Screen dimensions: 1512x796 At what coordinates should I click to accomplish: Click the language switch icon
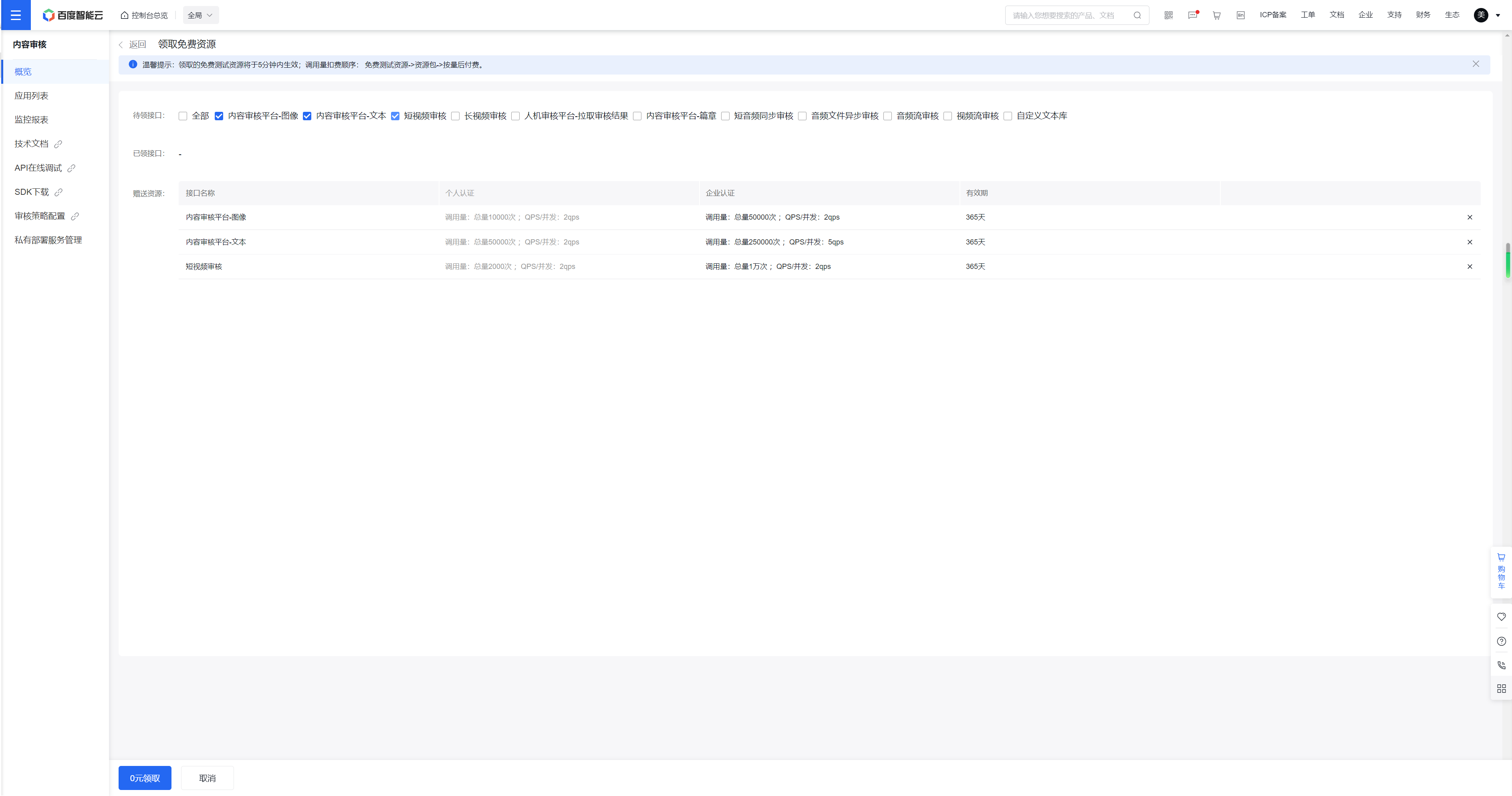[1241, 15]
